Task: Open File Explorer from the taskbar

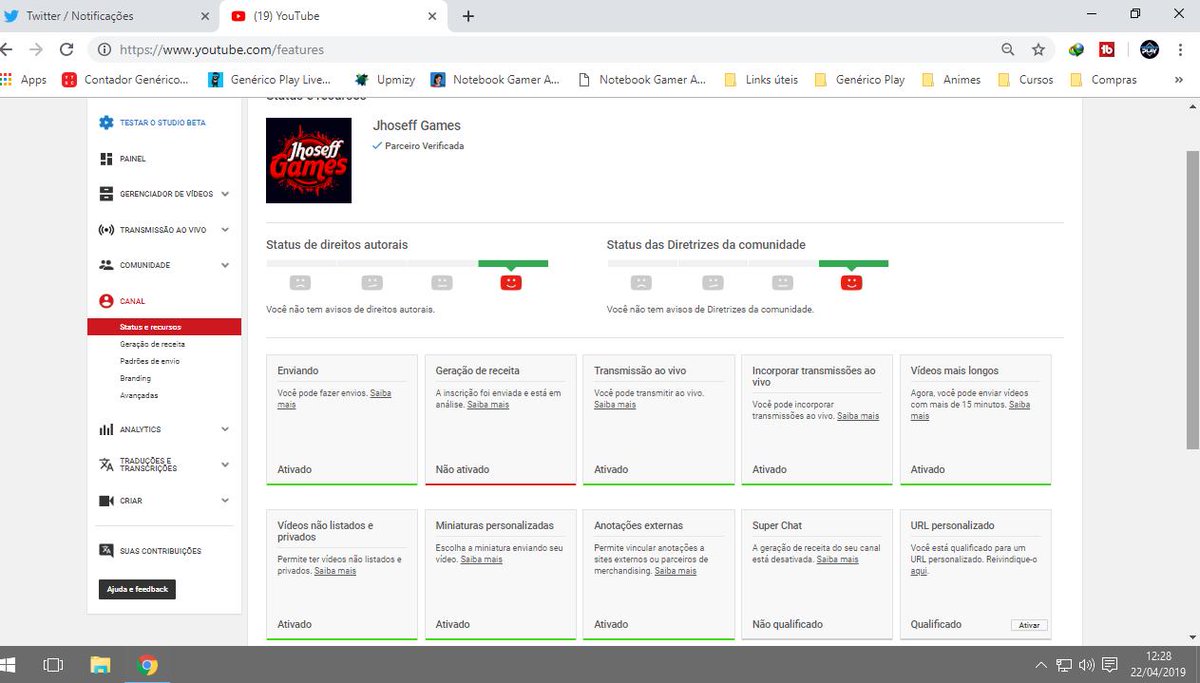Action: tap(100, 665)
